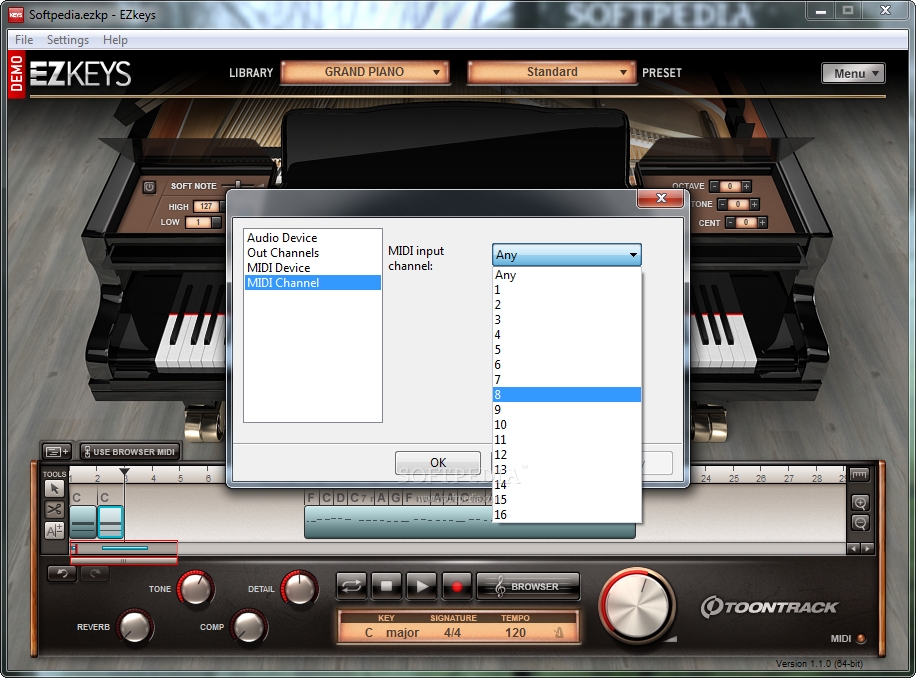The height and width of the screenshot is (678, 916).
Task: Select the text edit tool
Action: coord(54,530)
